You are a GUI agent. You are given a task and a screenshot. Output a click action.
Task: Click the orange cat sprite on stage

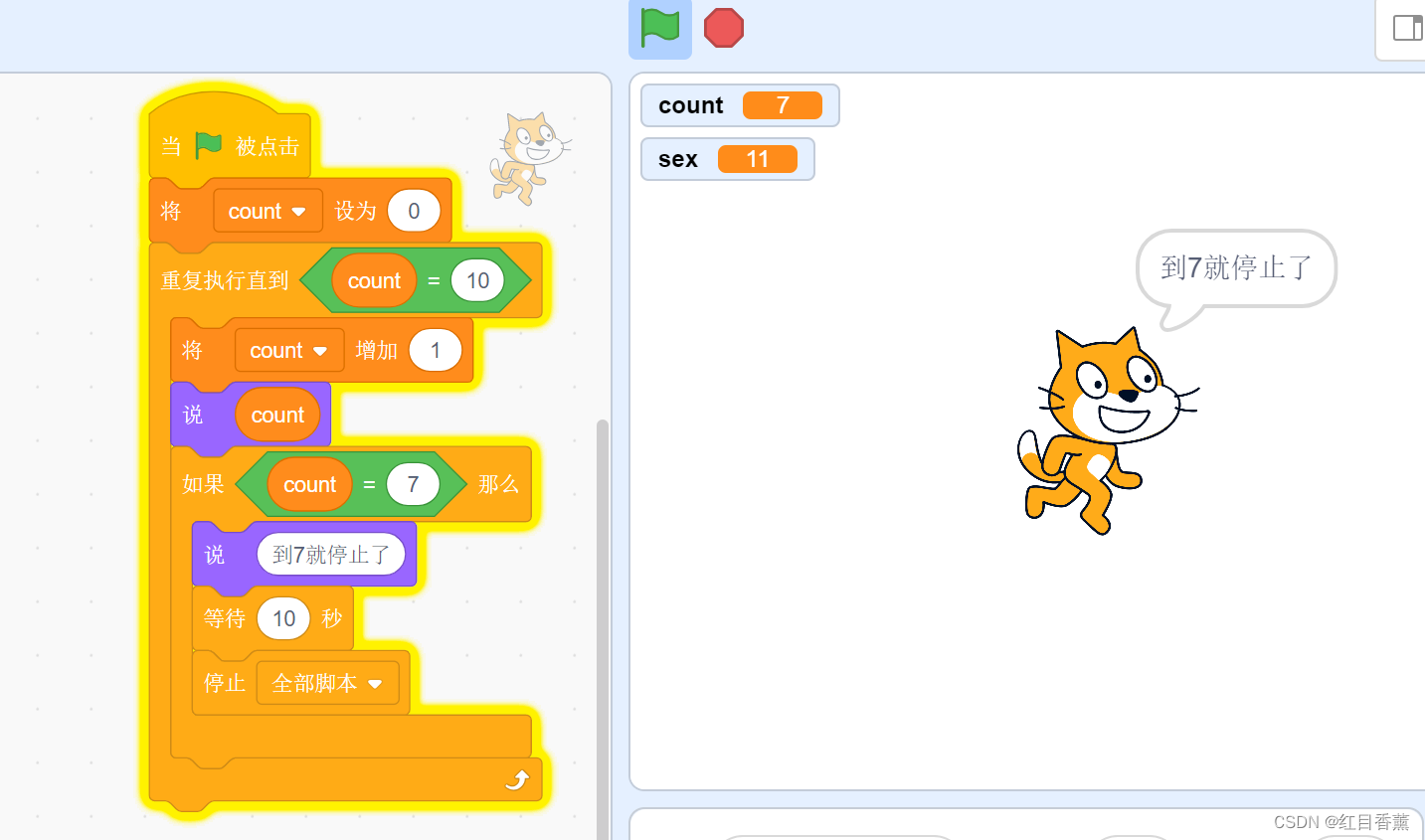(1108, 430)
